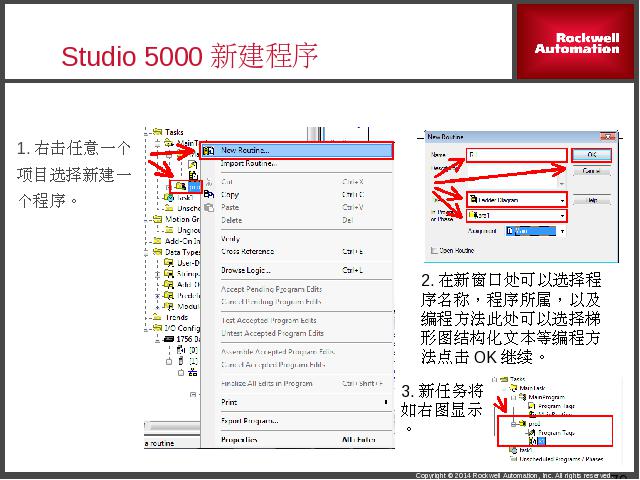Expand the MainTask tree node
The image size is (640, 480).
click(158, 143)
